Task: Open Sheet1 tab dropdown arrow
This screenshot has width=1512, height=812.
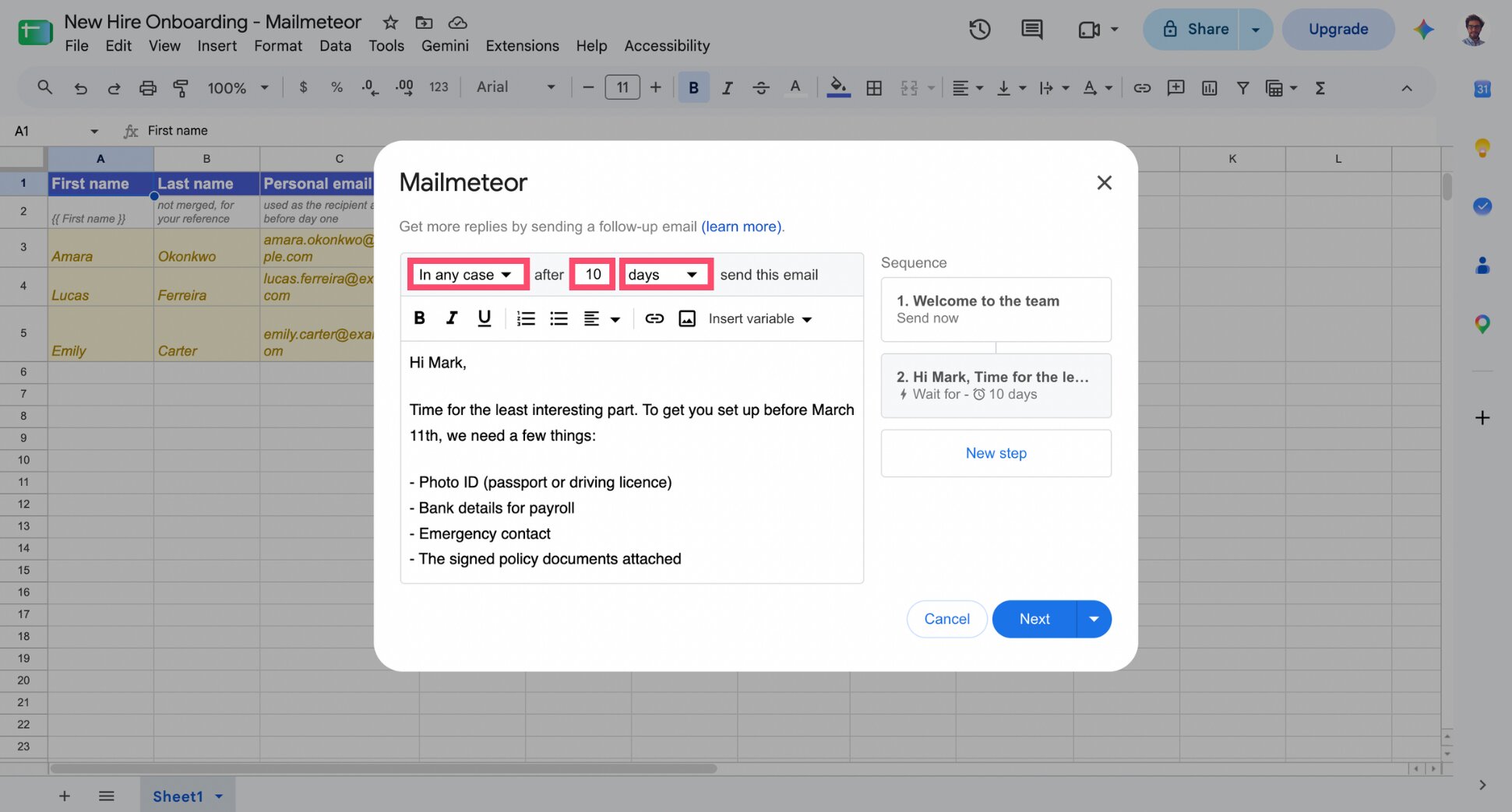Action: point(219,796)
